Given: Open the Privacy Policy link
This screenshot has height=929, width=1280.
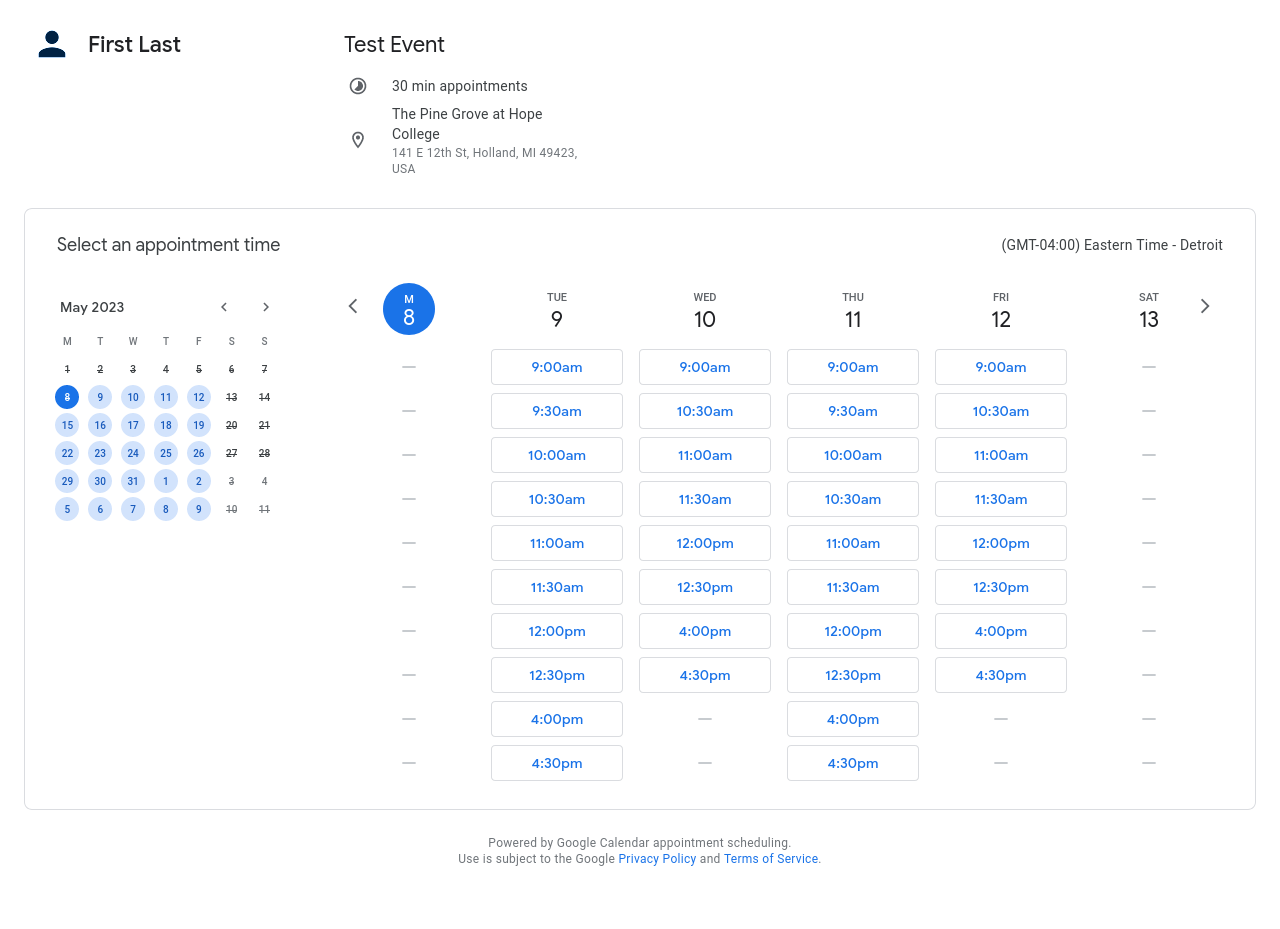Looking at the screenshot, I should pos(657,859).
